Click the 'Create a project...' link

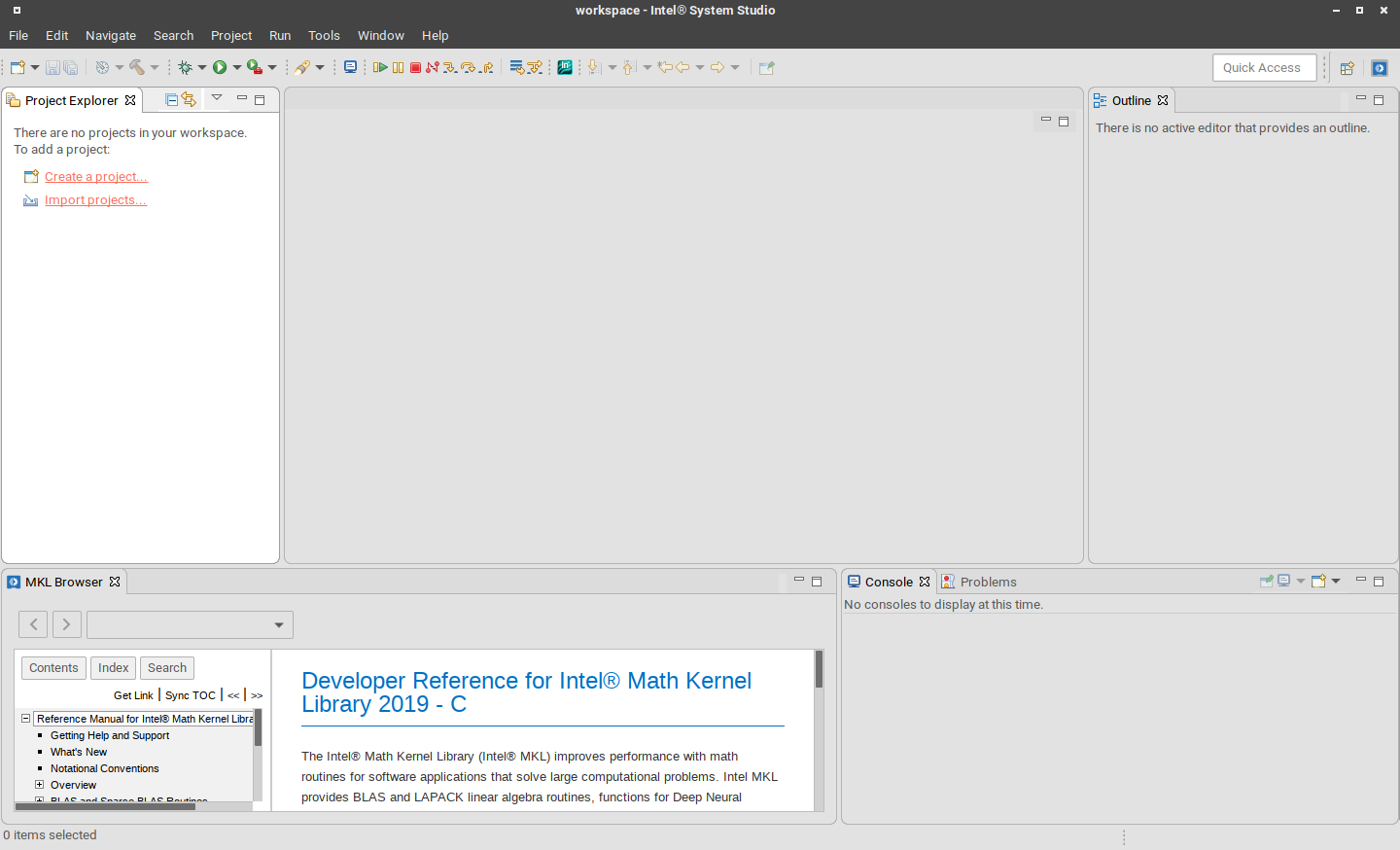click(x=95, y=176)
